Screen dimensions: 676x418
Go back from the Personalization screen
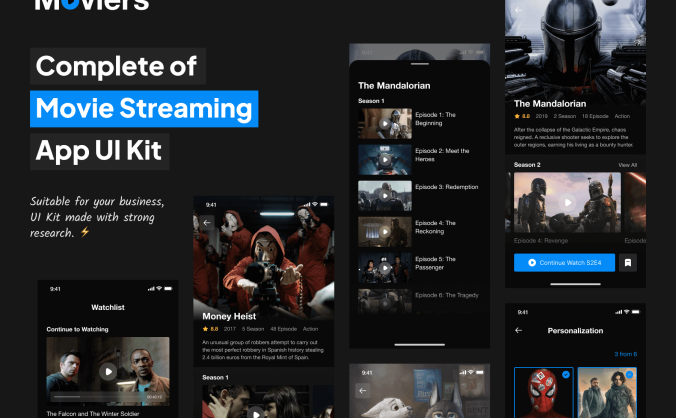(519, 331)
